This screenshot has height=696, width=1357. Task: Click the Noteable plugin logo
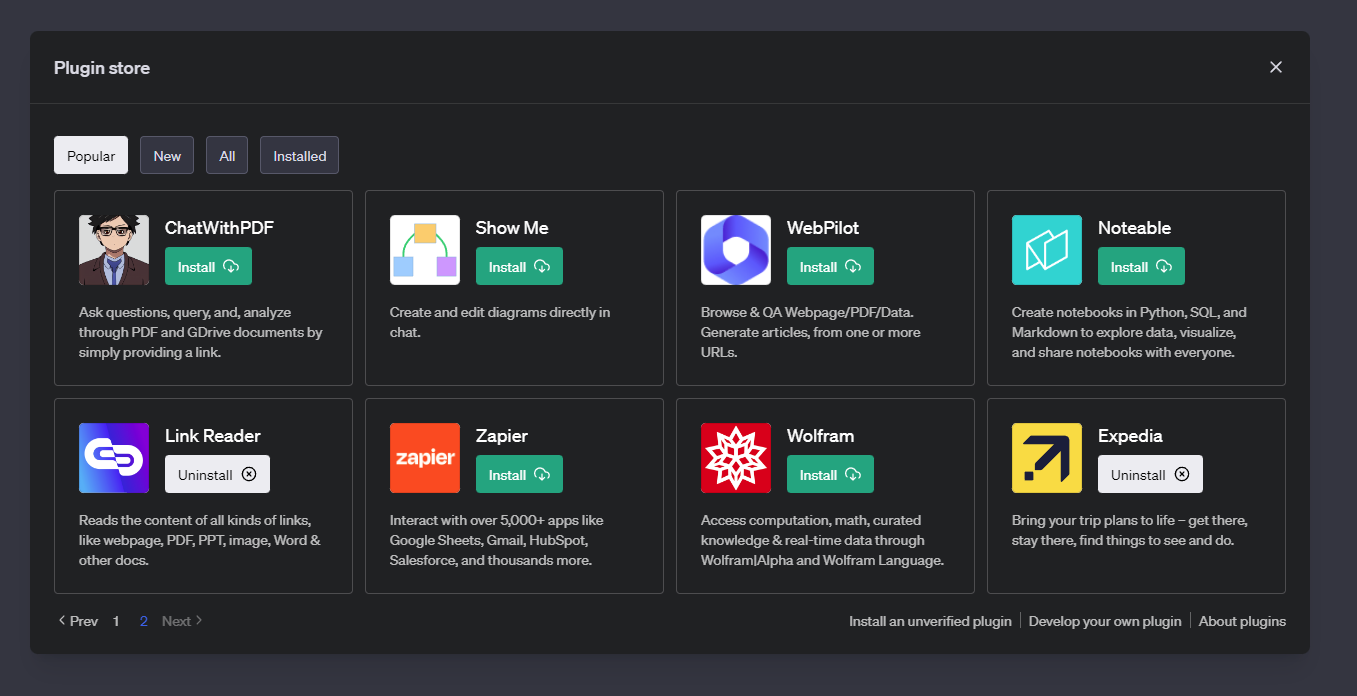coord(1047,250)
